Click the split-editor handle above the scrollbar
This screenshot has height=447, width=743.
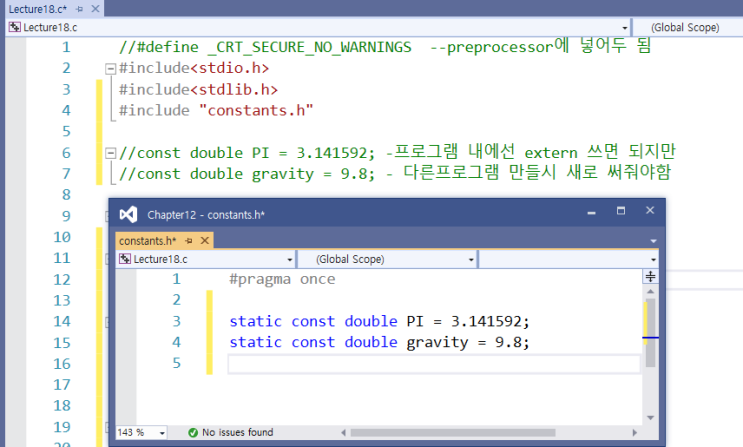[650, 277]
